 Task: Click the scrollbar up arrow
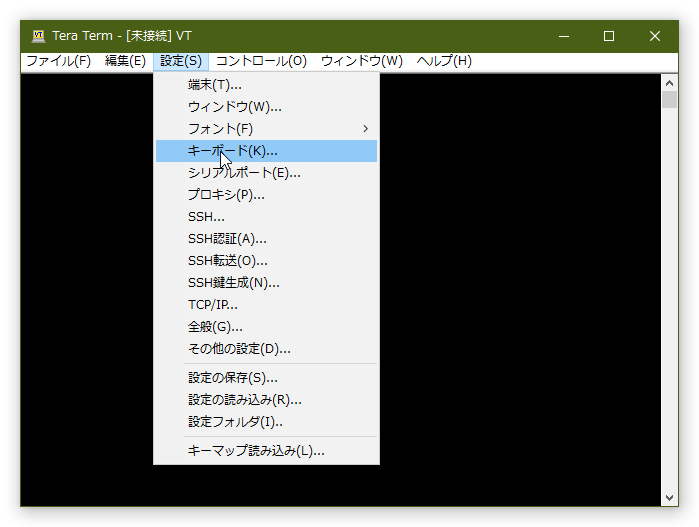click(x=669, y=83)
